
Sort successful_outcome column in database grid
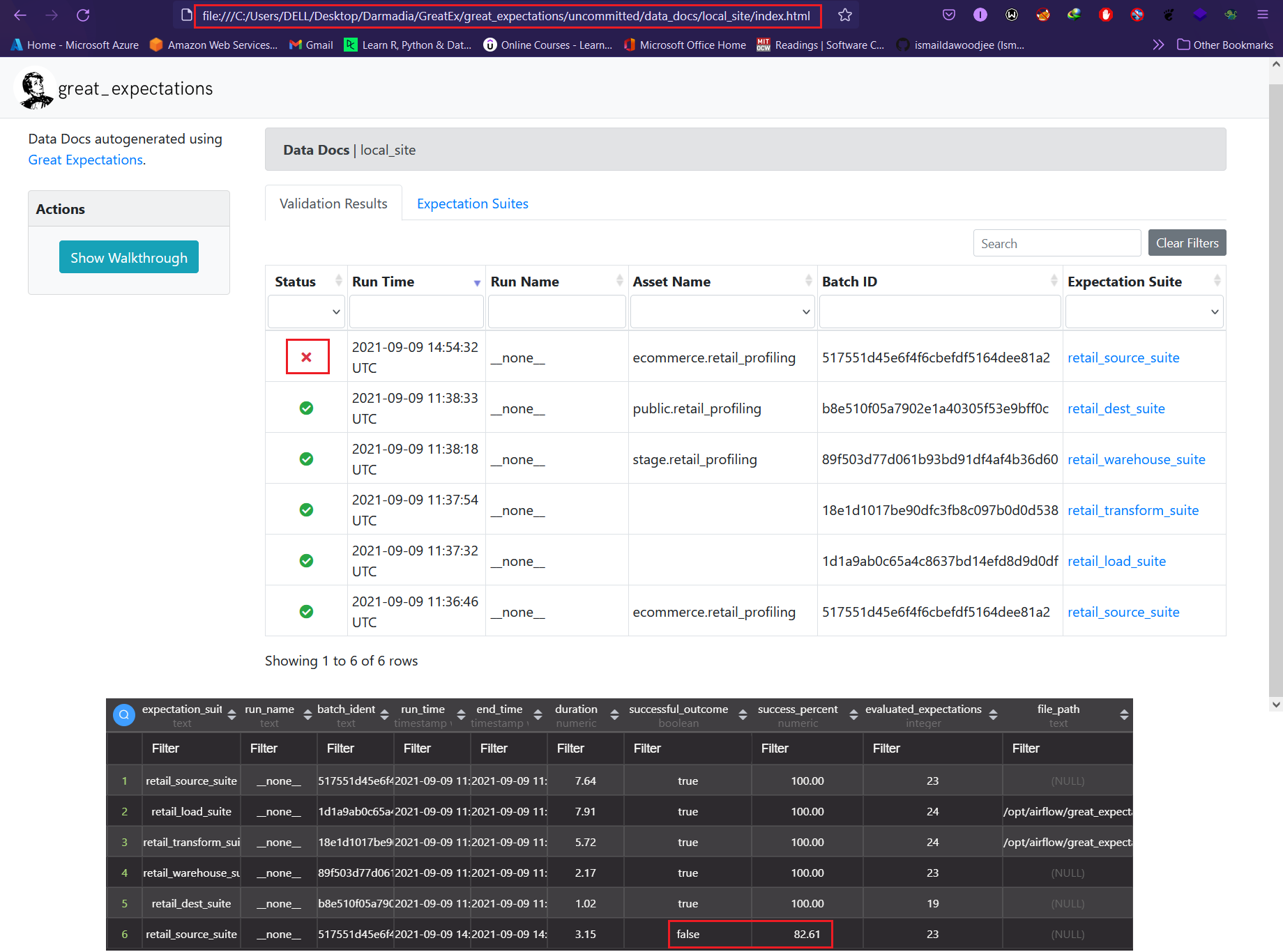tap(743, 715)
